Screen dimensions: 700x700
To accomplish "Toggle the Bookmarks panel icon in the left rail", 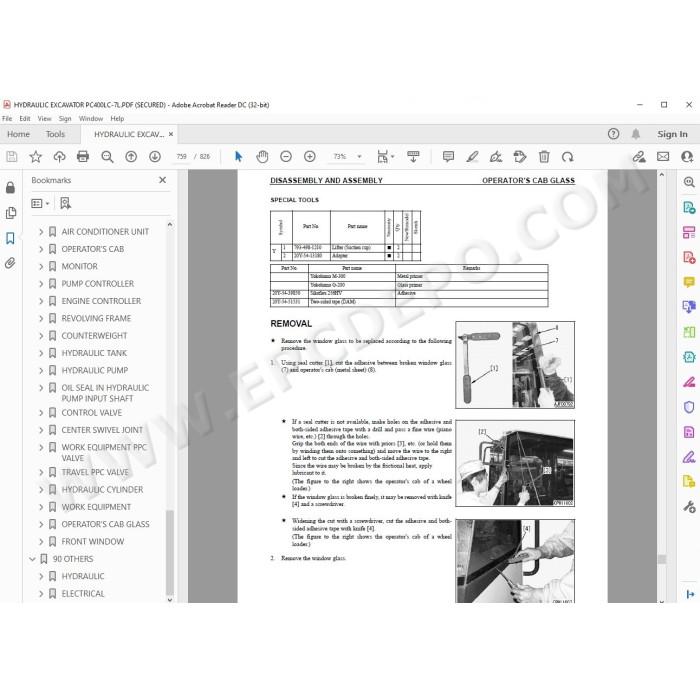I will [x=10, y=238].
